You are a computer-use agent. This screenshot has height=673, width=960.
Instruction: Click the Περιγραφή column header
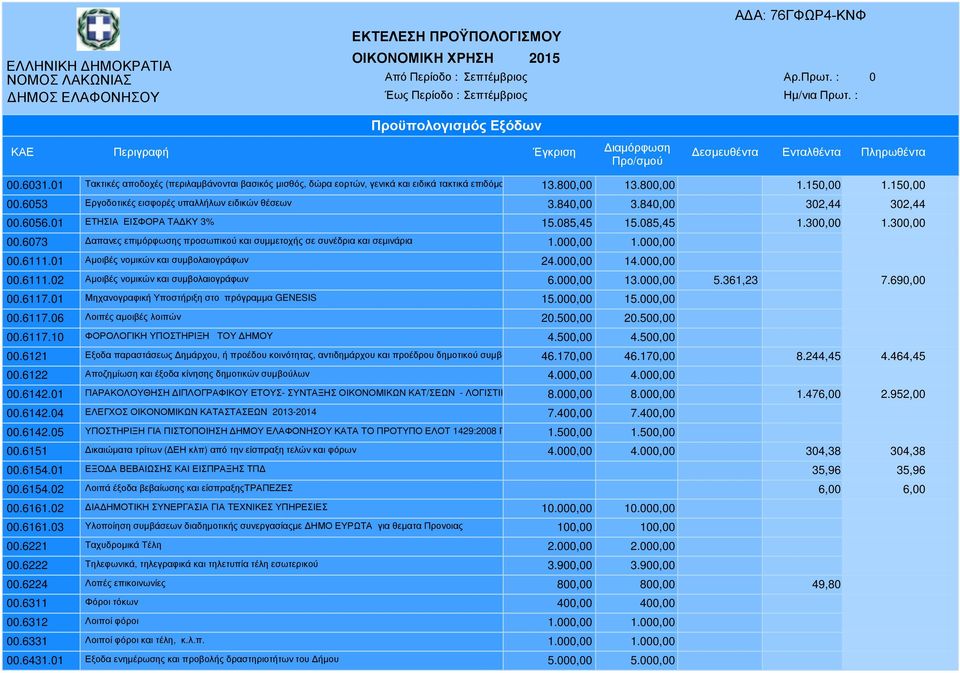[141, 152]
